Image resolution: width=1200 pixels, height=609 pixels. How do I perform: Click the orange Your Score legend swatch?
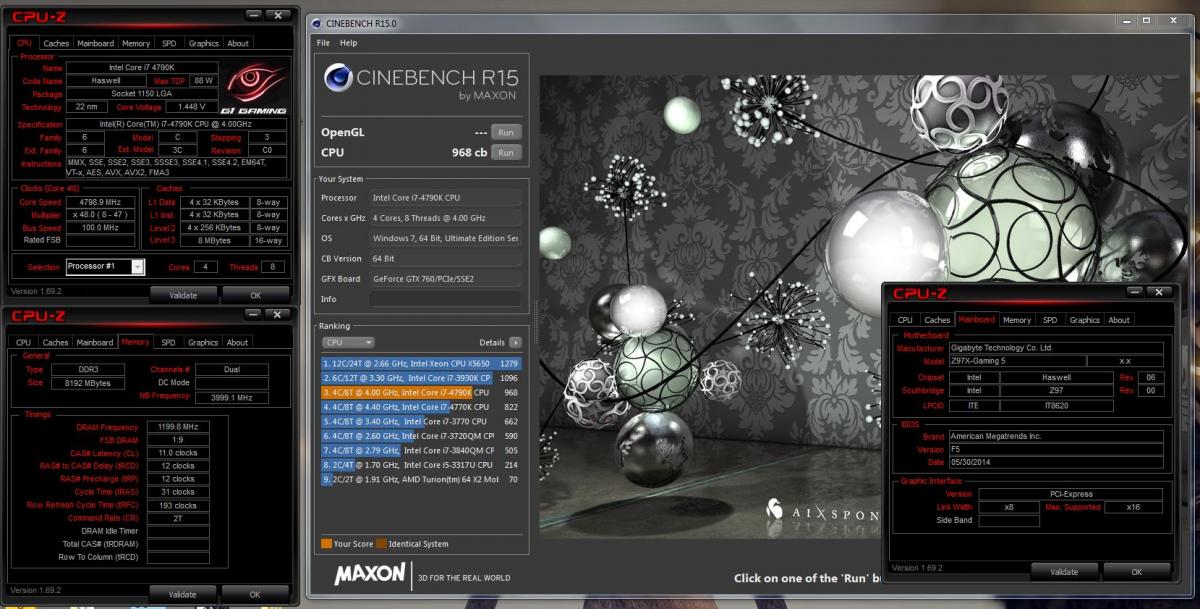pos(326,544)
